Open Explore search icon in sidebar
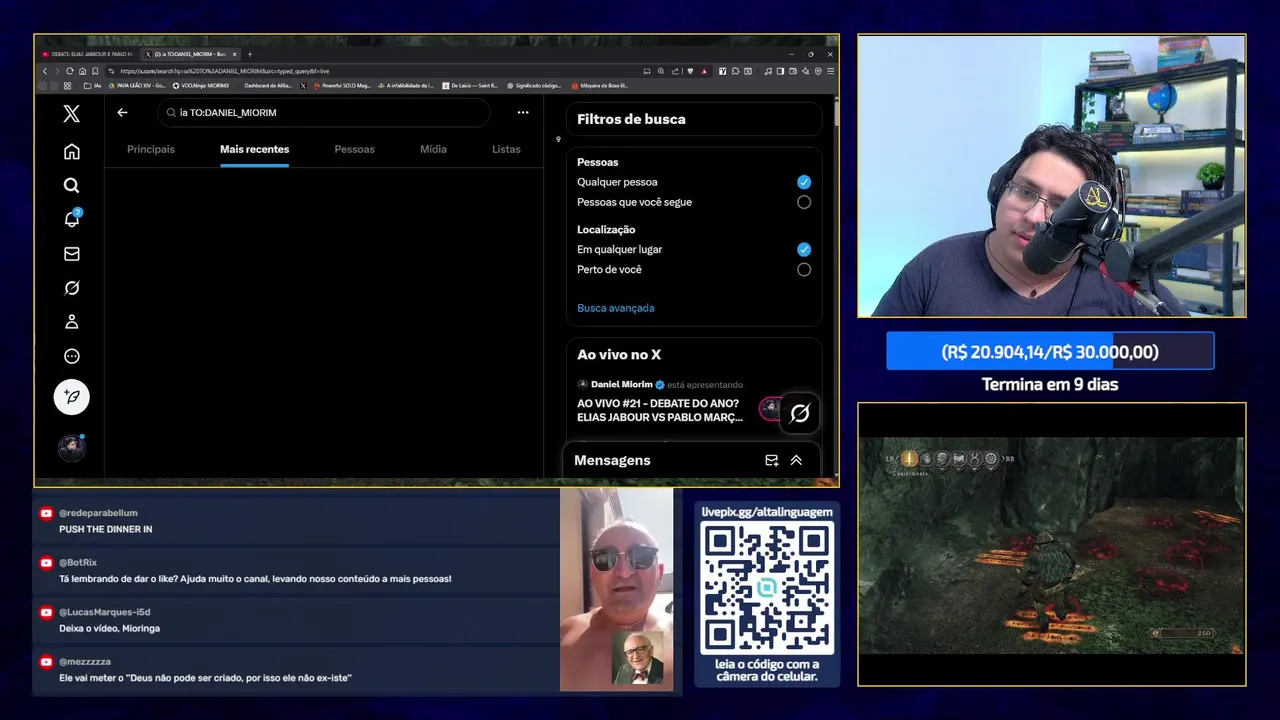This screenshot has height=720, width=1280. 71,185
